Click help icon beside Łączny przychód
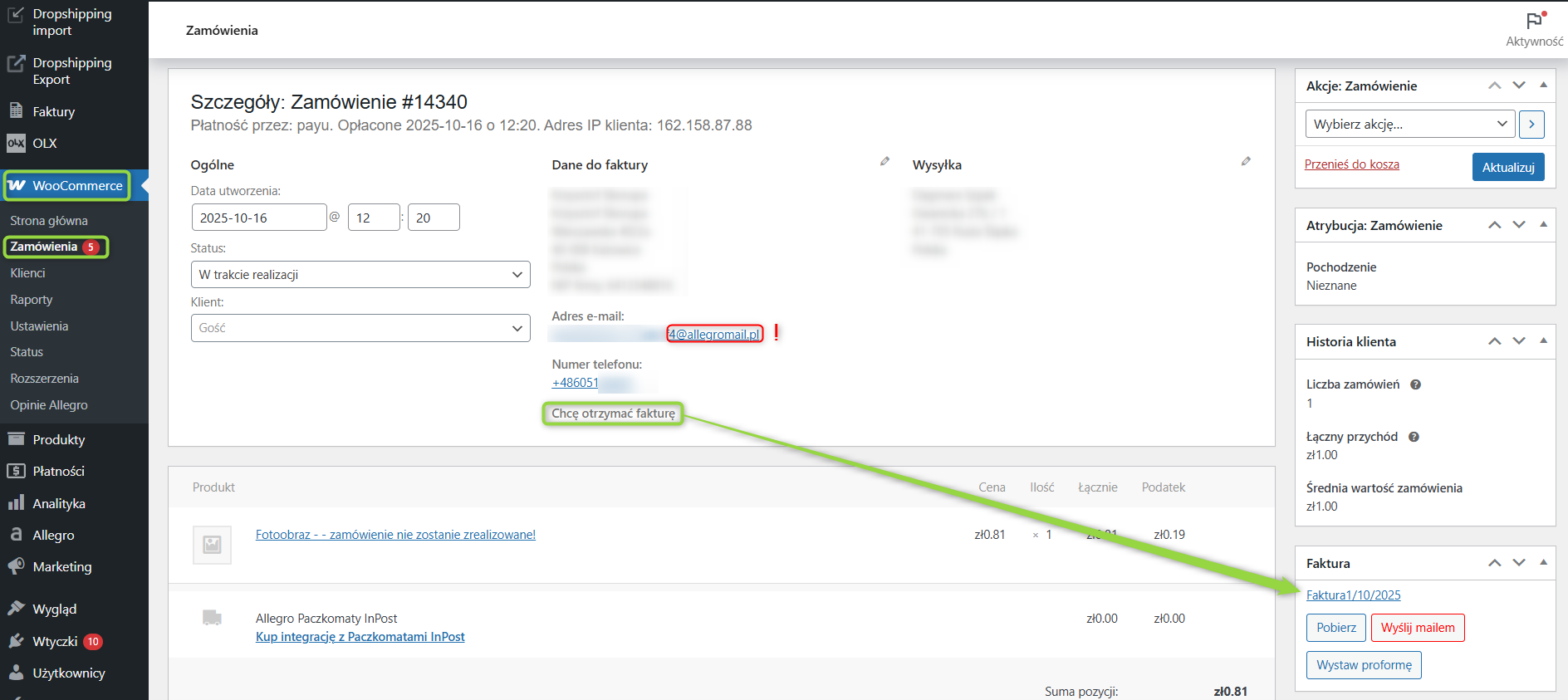 pyautogui.click(x=1414, y=437)
